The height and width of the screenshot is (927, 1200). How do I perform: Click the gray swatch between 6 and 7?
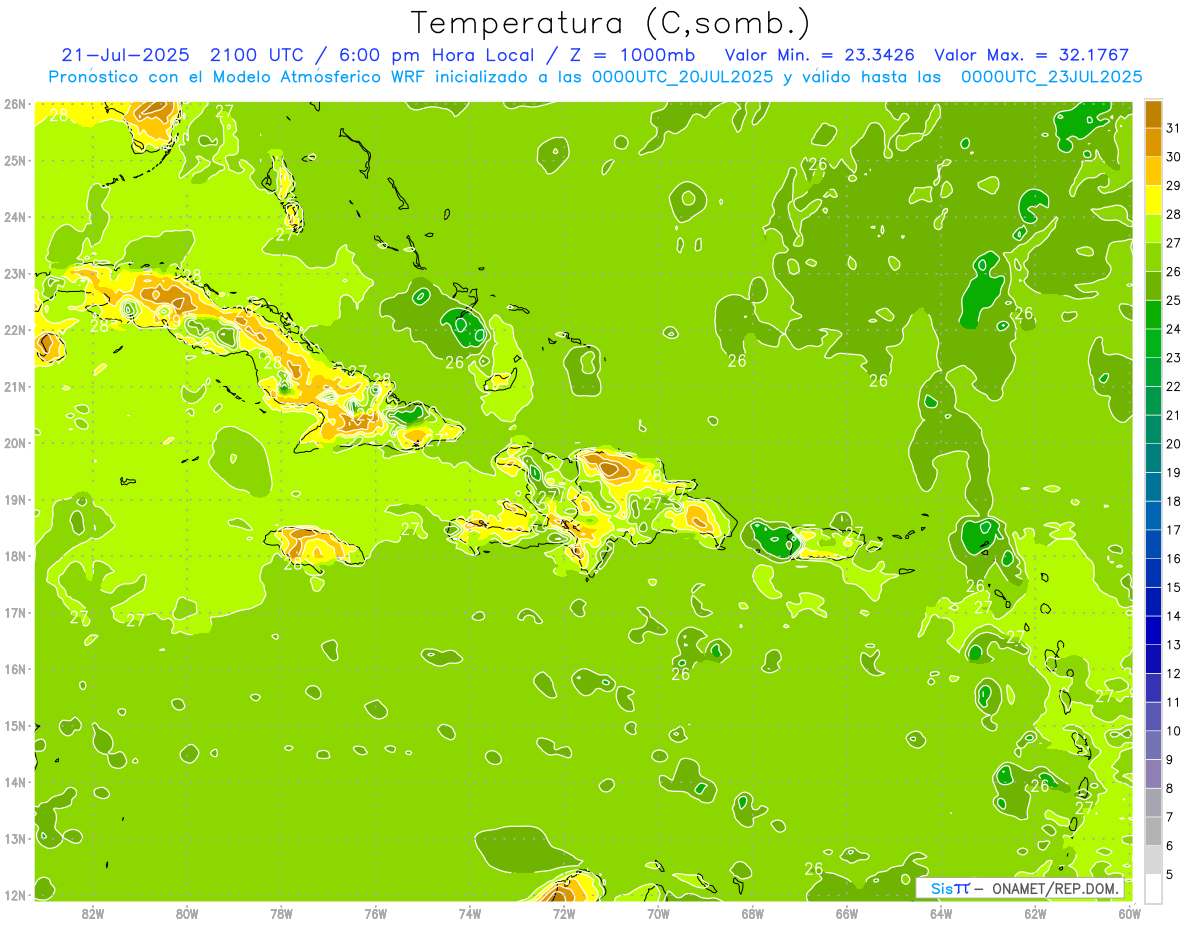tap(1153, 831)
